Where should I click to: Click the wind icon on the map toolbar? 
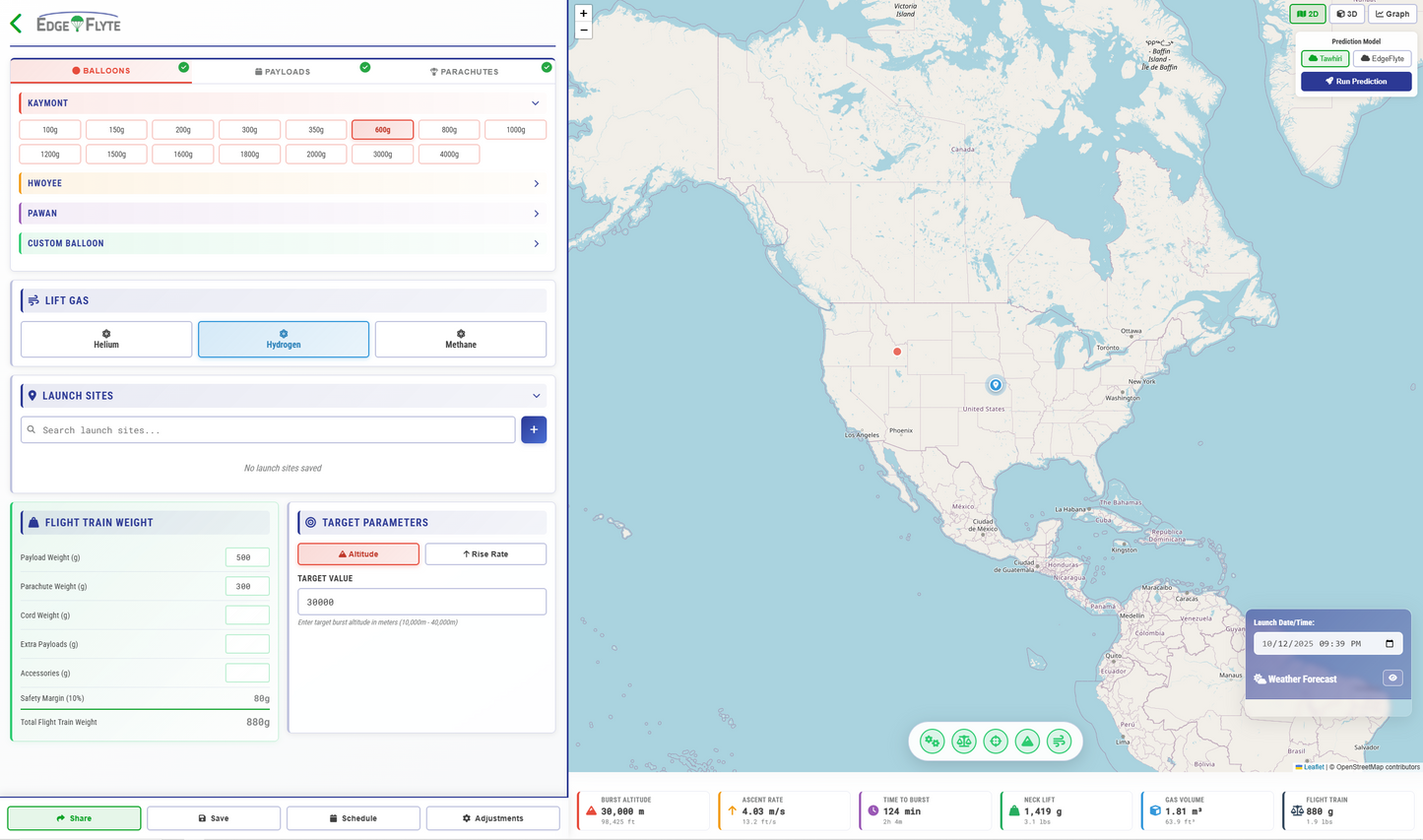[x=1059, y=742]
